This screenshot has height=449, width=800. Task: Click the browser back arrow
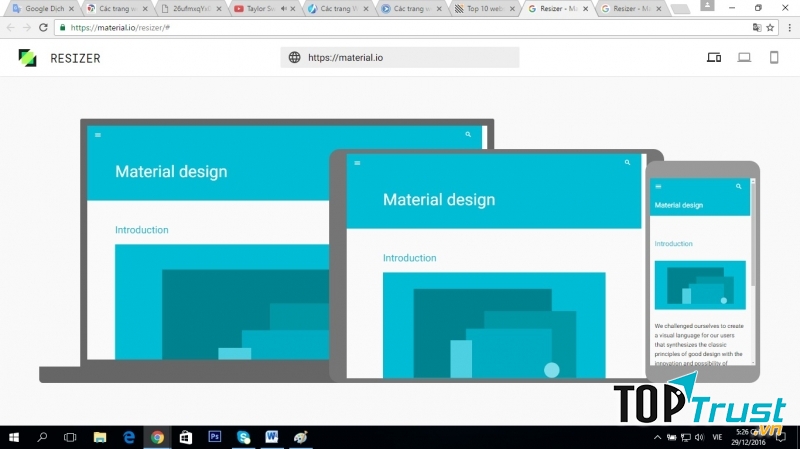tap(11, 28)
